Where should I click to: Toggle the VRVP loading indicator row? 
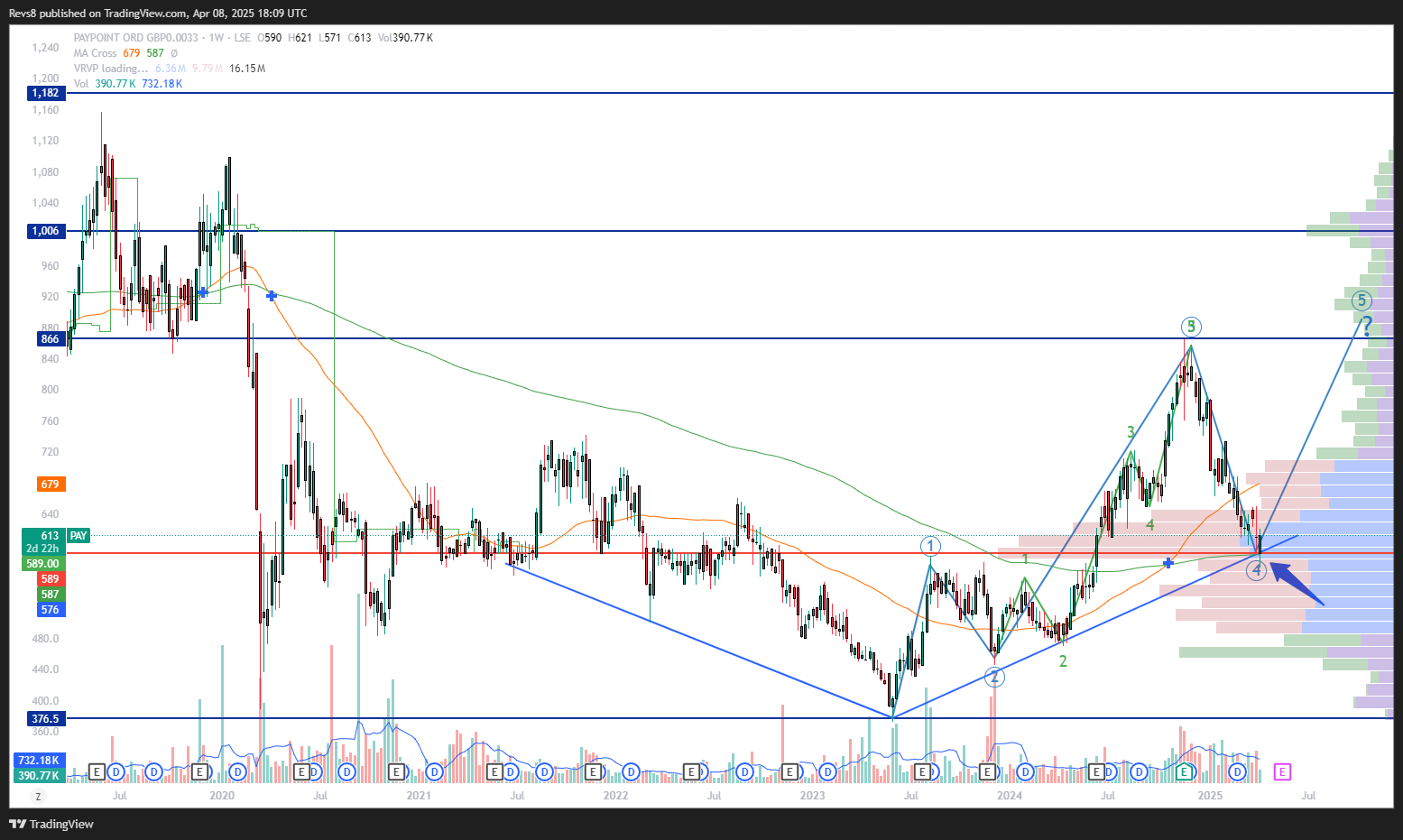coord(108,68)
